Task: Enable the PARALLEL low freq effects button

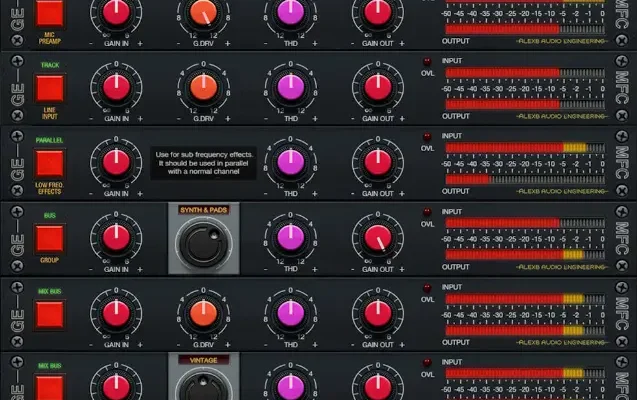Action: click(50, 161)
